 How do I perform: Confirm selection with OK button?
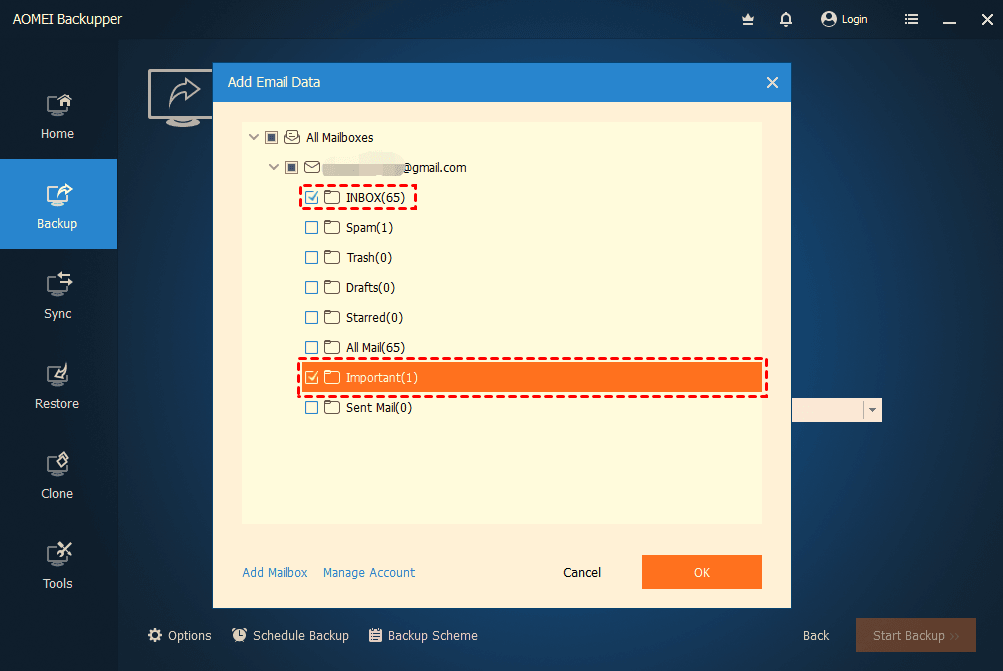(702, 572)
